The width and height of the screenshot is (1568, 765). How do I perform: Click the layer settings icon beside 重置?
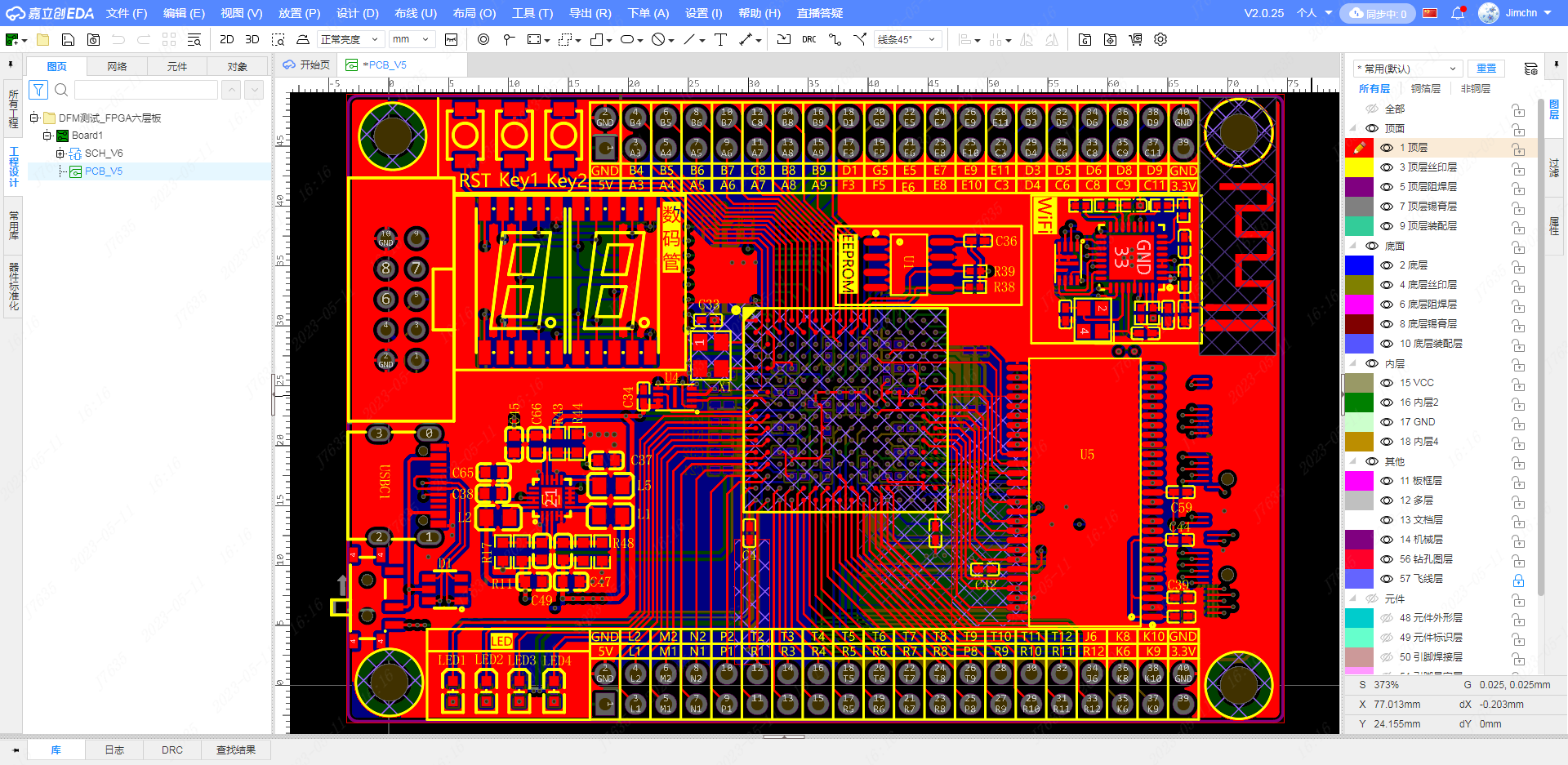click(x=1530, y=69)
